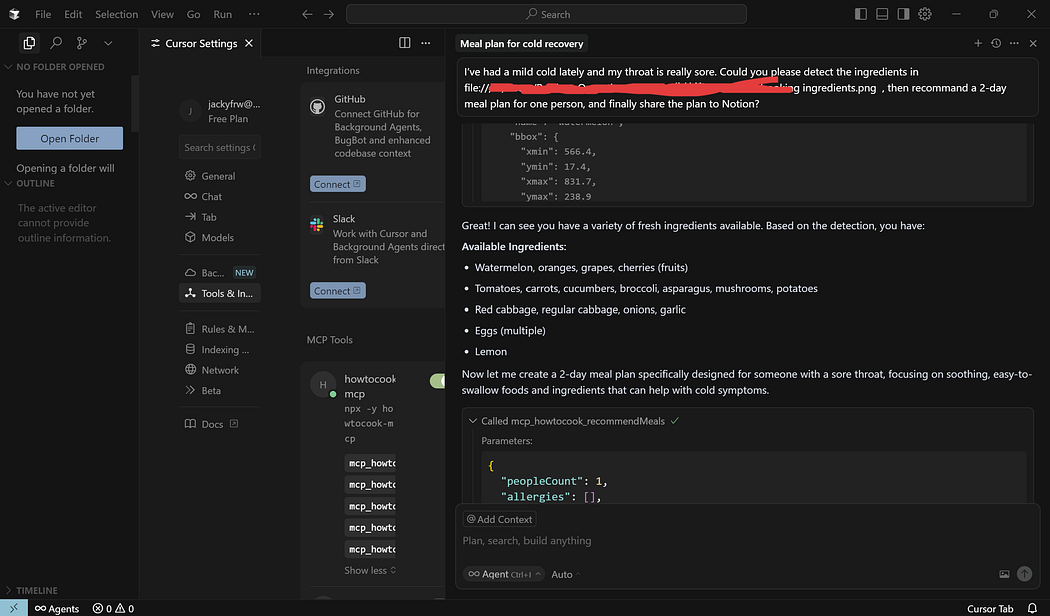1050x616 pixels.
Task: Go forward with the right arrow
Action: point(328,14)
